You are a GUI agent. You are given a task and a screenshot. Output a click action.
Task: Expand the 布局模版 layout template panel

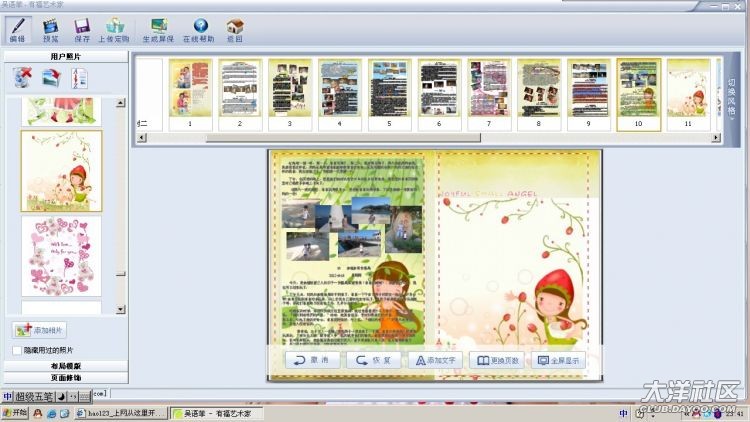[66, 366]
